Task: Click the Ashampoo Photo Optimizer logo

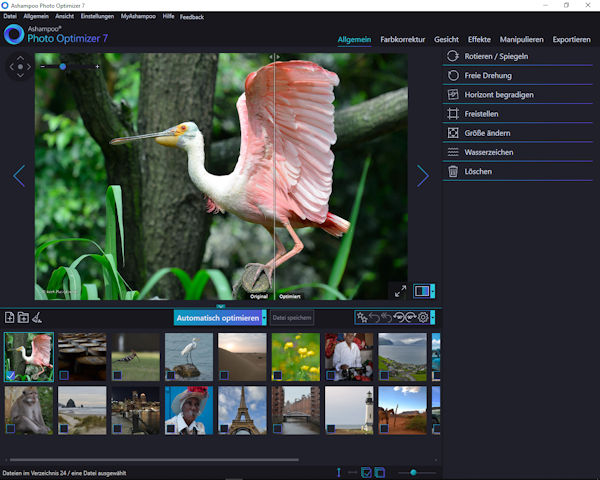Action: [x=14, y=34]
